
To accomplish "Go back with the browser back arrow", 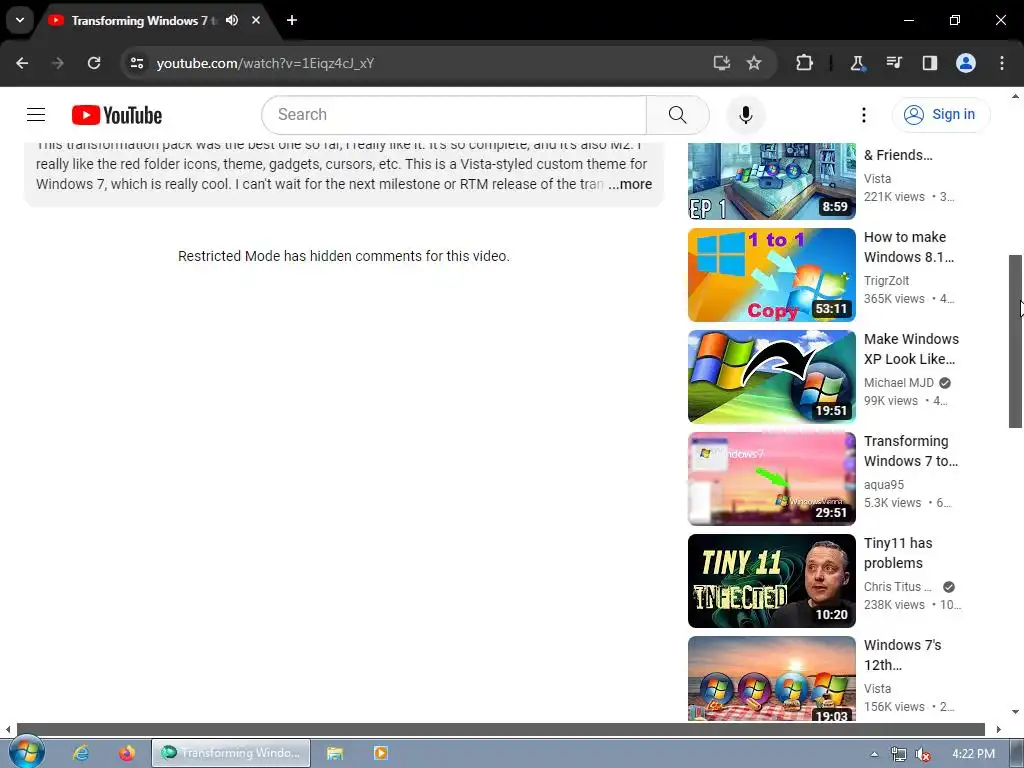I will click(22, 63).
